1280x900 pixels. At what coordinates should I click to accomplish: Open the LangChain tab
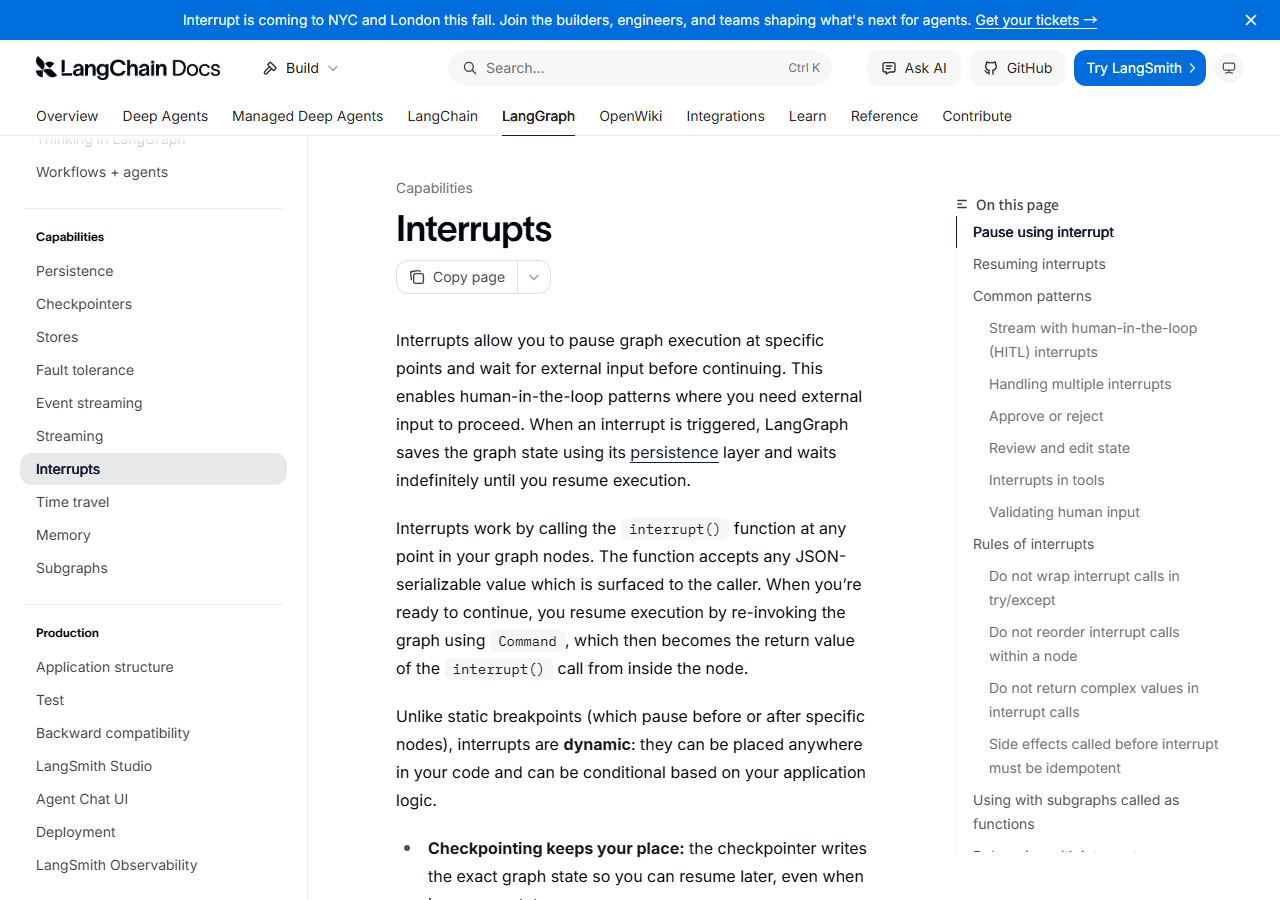tap(443, 116)
